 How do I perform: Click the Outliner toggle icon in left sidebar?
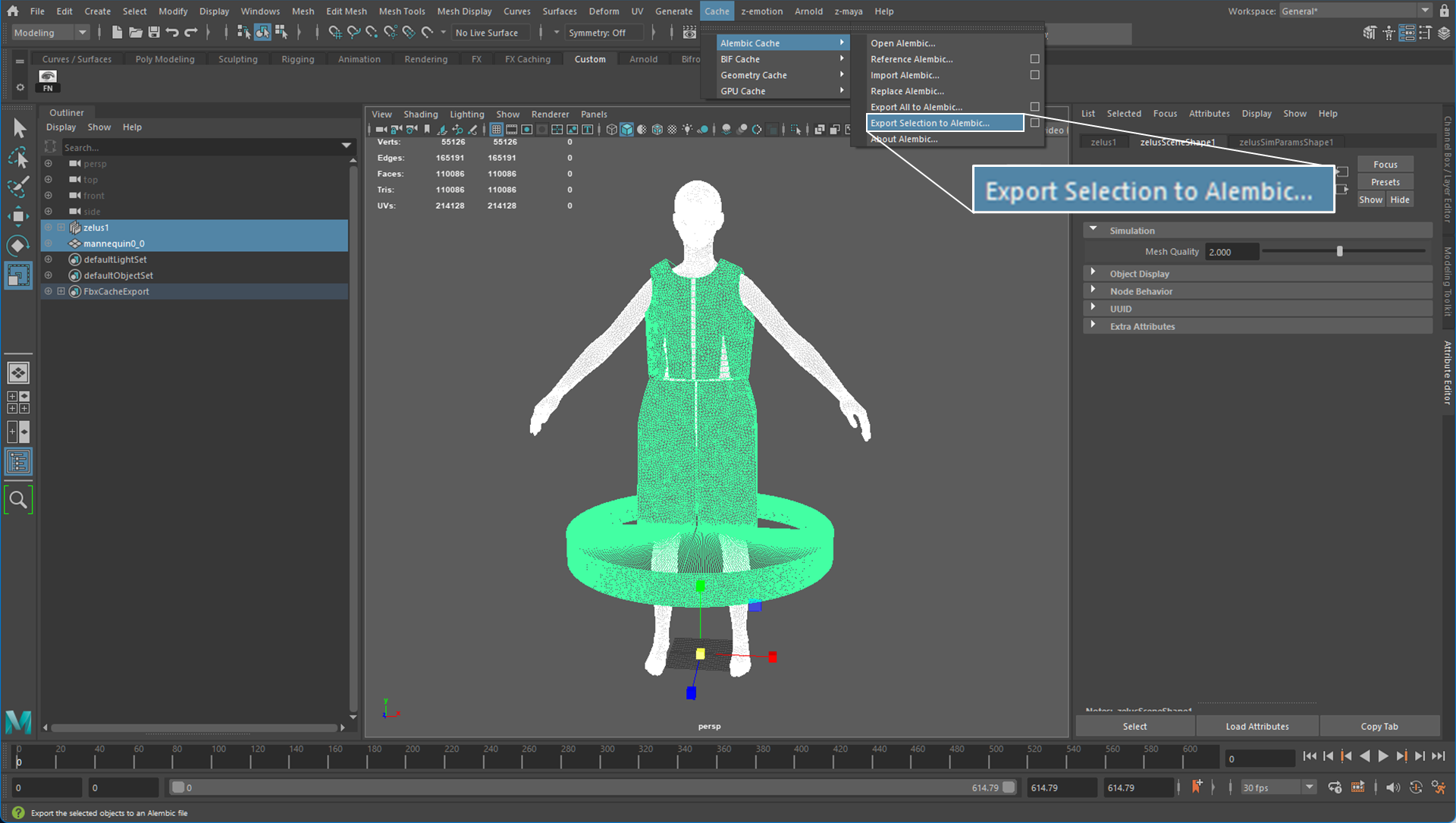[x=18, y=461]
